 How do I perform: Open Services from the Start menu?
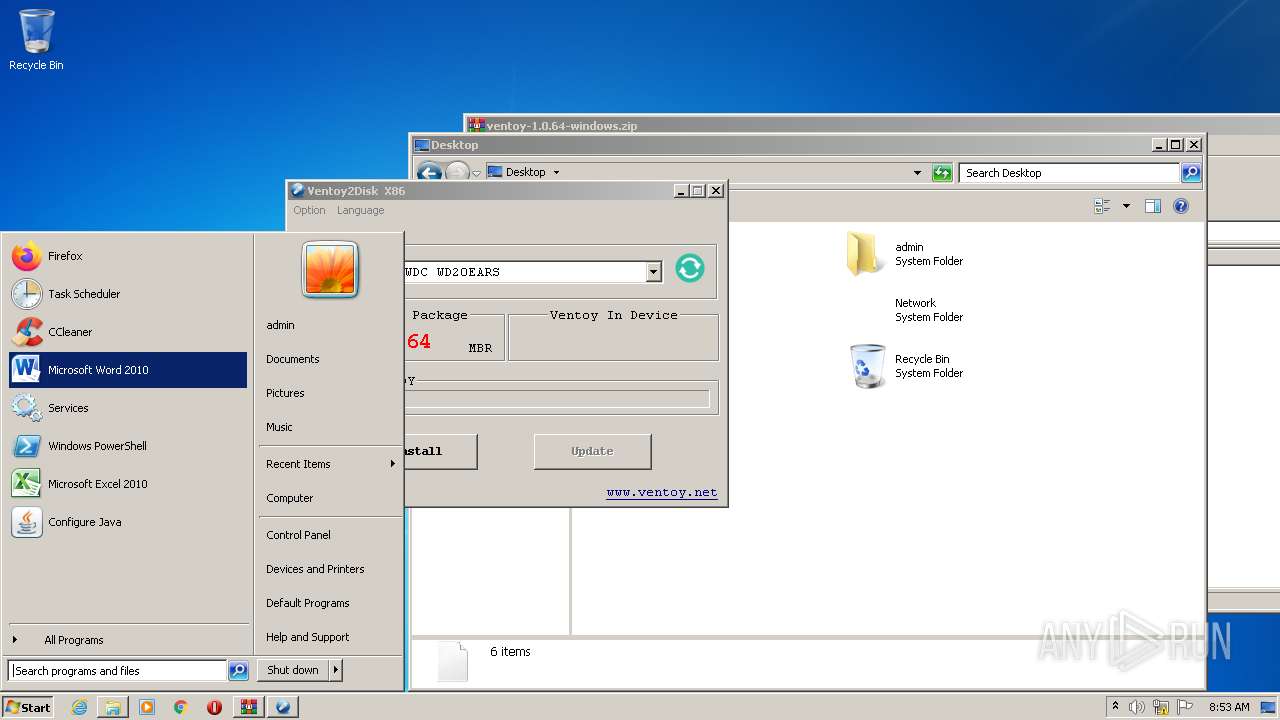click(128, 408)
